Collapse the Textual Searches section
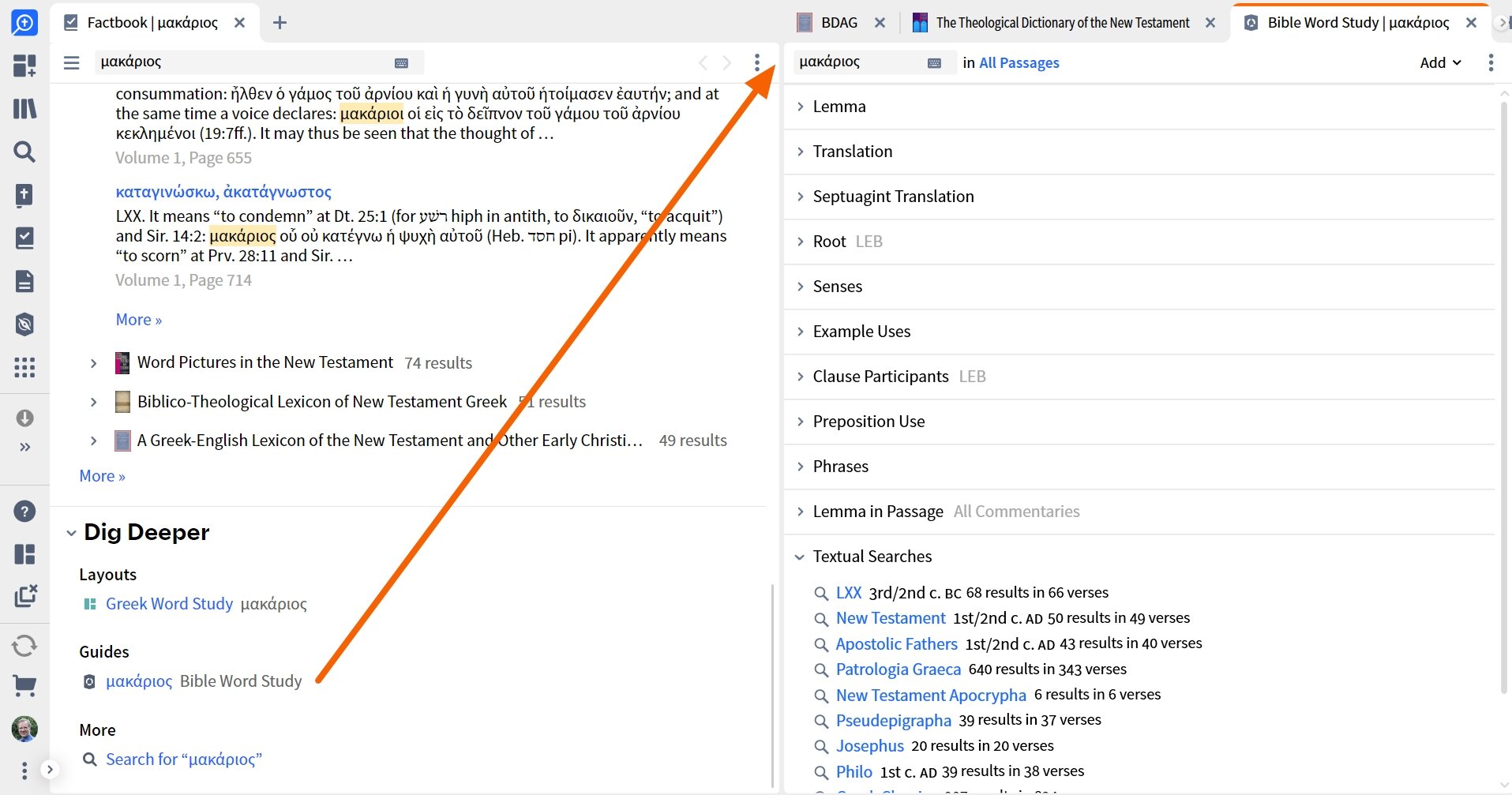This screenshot has height=795, width=1512. [x=800, y=557]
